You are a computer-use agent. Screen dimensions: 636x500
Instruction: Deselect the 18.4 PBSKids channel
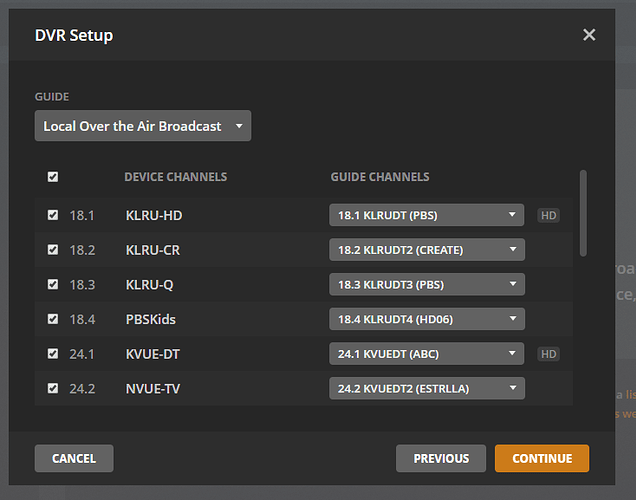[x=53, y=319]
